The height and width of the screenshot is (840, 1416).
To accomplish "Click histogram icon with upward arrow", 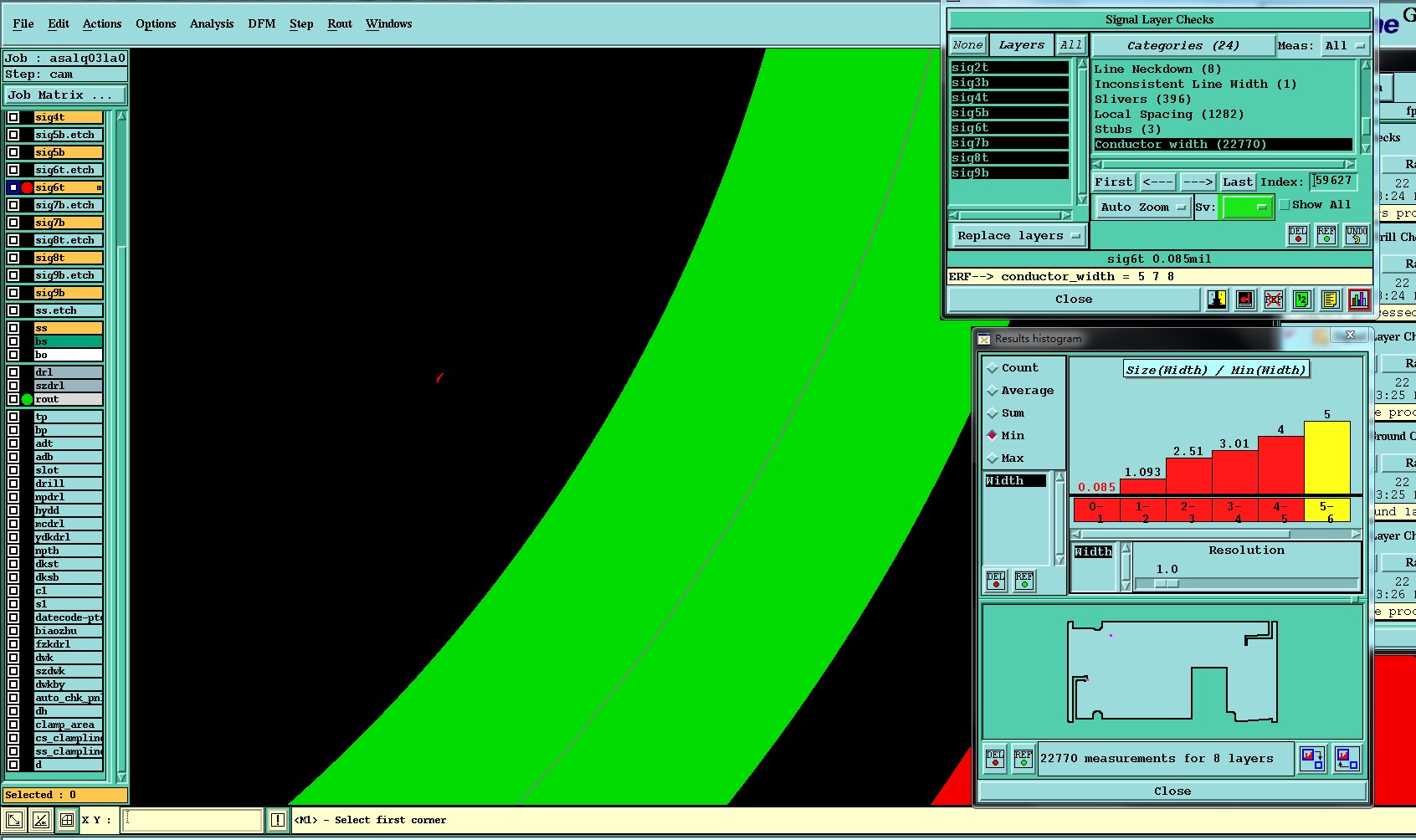I will pyautogui.click(x=1347, y=759).
